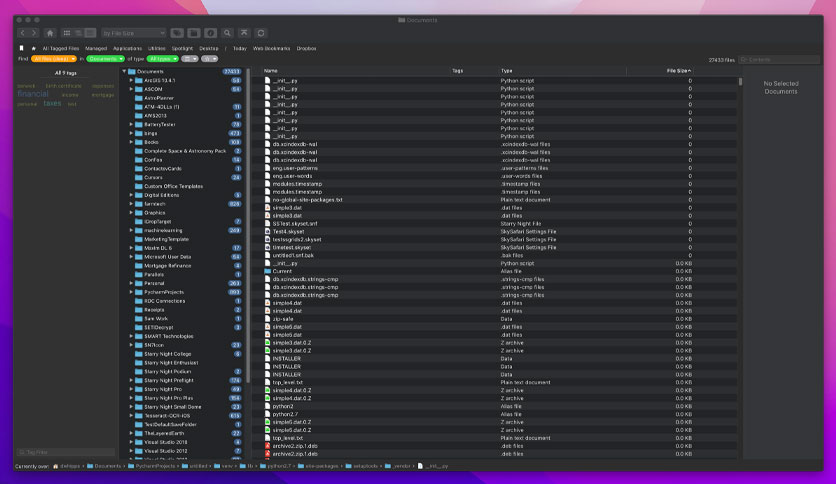Expand the PycharmProjects folder

131,292
